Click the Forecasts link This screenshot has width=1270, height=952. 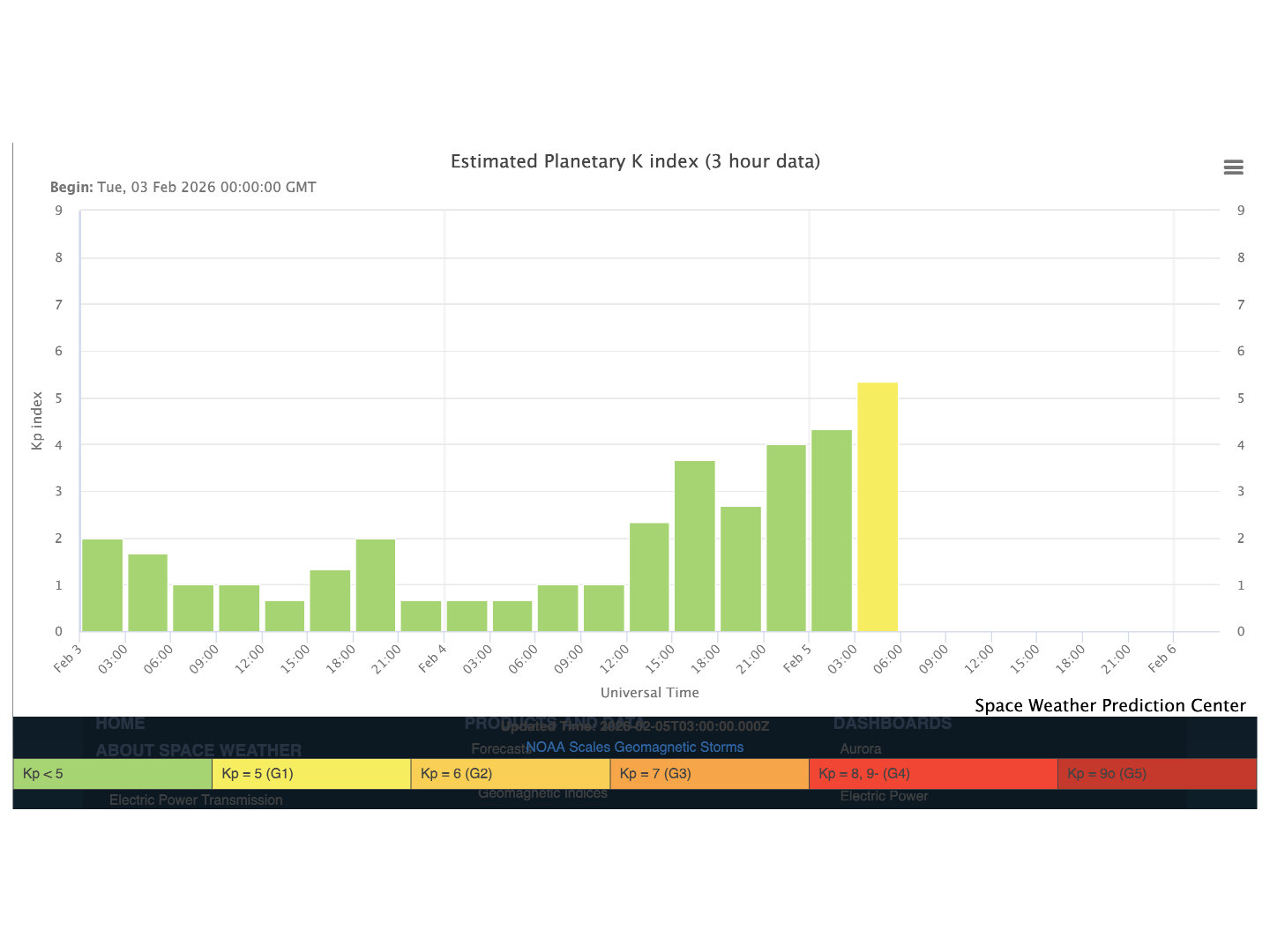(497, 748)
